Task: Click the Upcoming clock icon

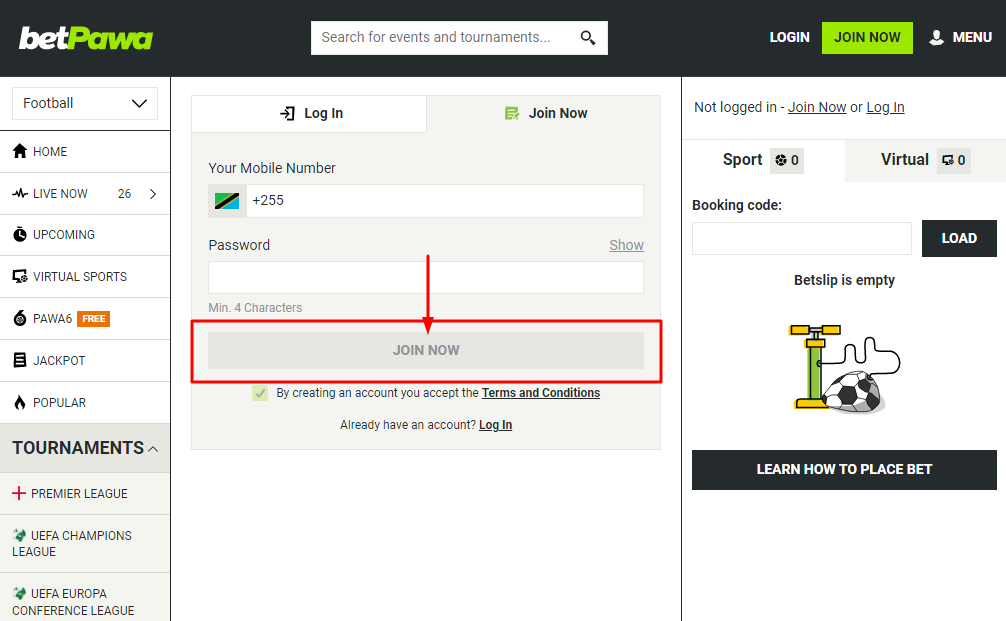Action: (x=20, y=234)
